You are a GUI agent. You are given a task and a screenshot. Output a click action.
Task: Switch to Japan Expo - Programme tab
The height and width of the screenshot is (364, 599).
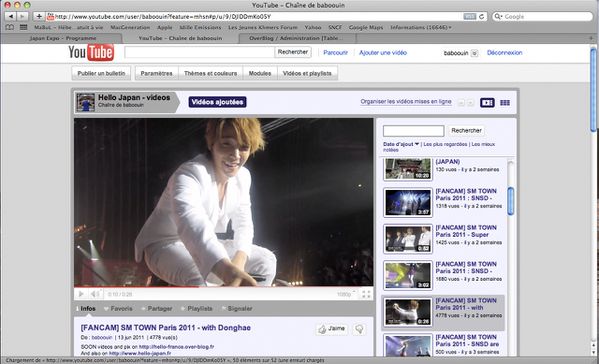tap(63, 38)
